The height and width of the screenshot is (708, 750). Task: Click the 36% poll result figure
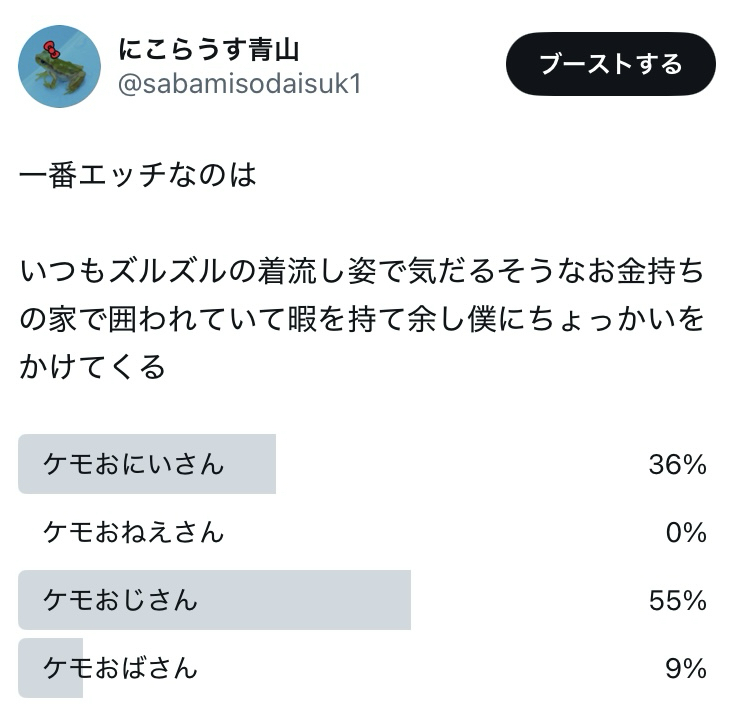click(677, 464)
